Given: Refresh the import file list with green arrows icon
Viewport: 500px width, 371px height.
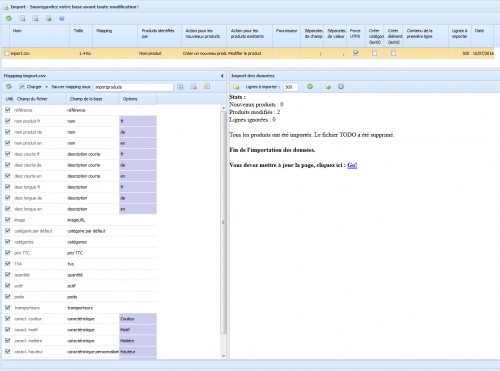Looking at the screenshot, I should [x=9, y=19].
